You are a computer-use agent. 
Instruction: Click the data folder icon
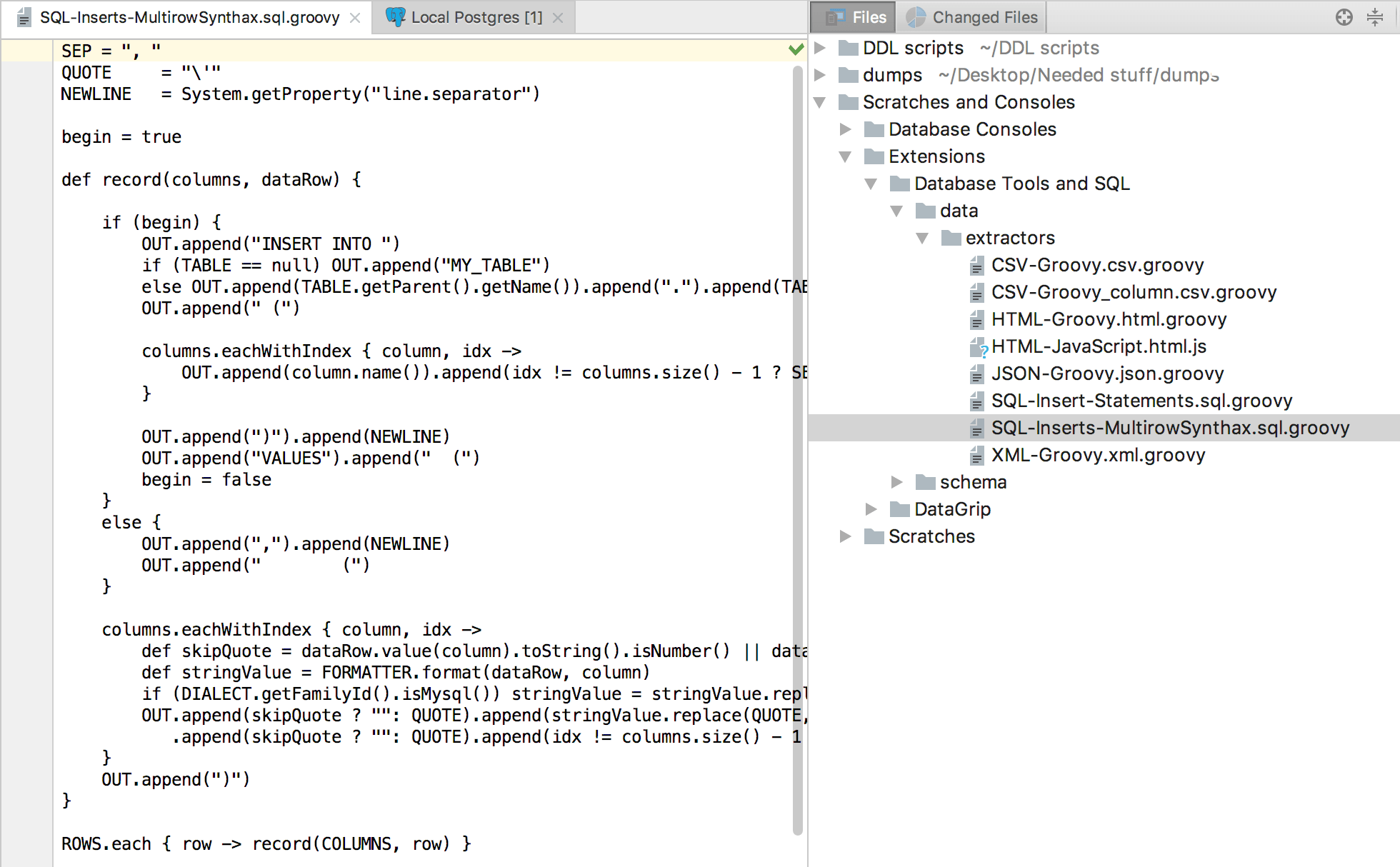click(925, 211)
